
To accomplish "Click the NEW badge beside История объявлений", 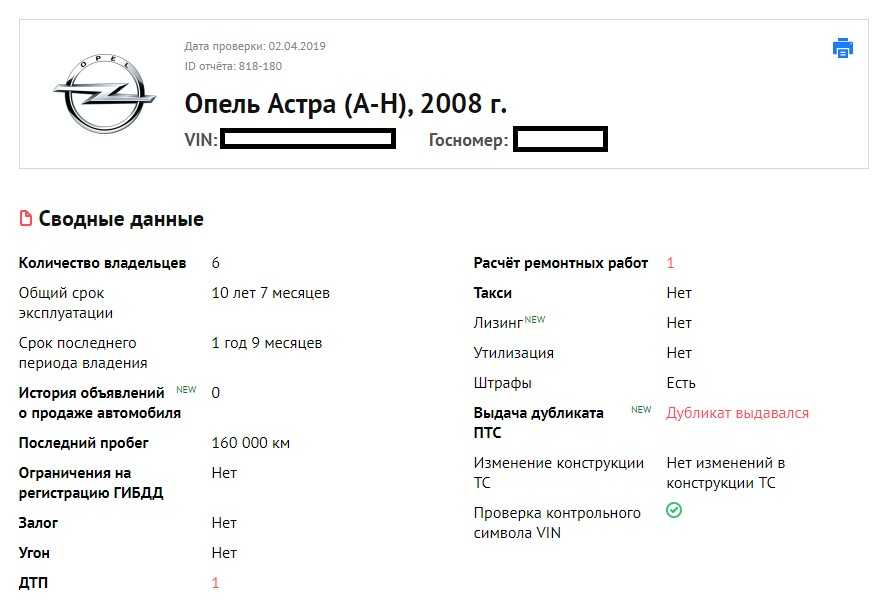I will coord(186,389).
